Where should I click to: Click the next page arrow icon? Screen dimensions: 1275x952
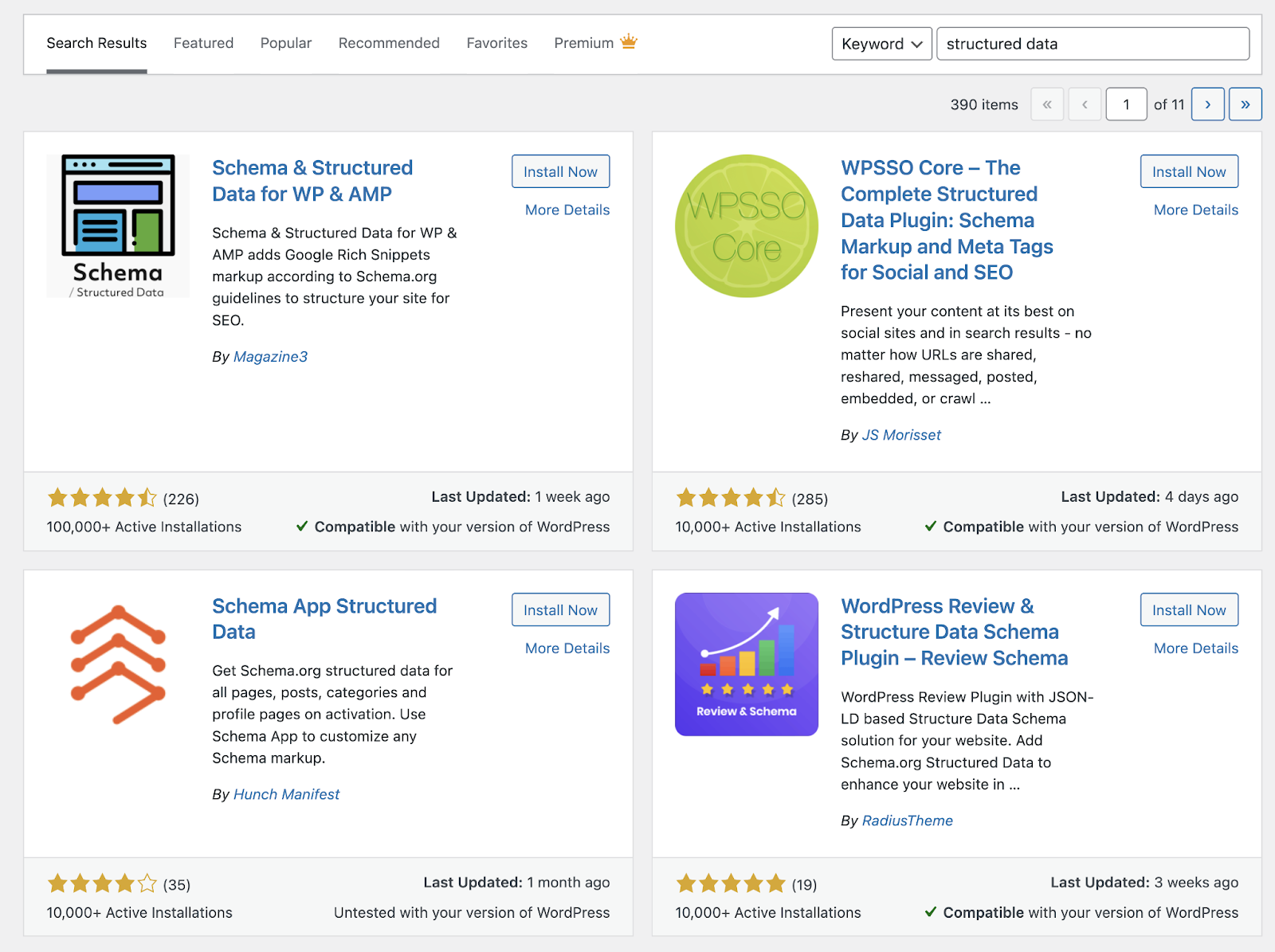pyautogui.click(x=1207, y=104)
